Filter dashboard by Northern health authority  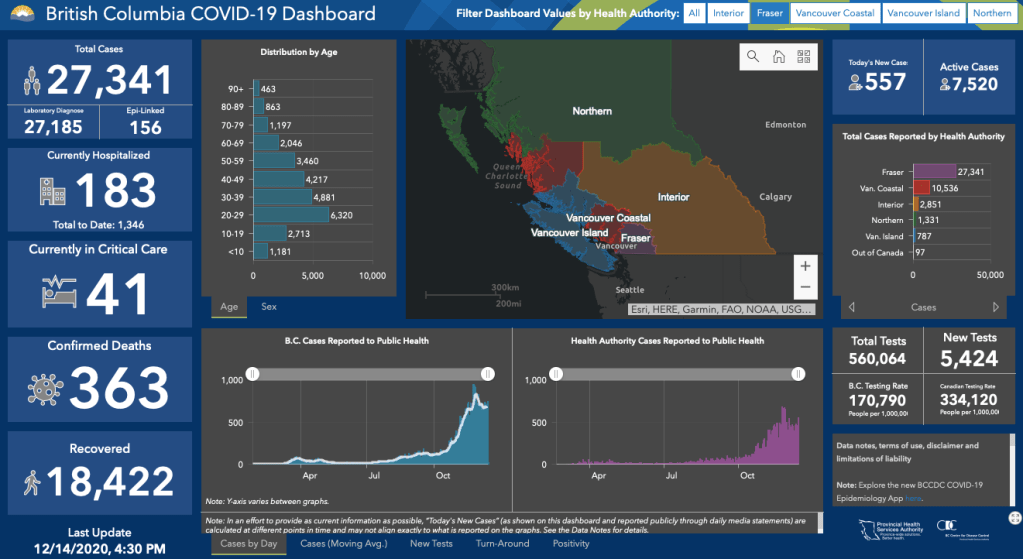click(x=992, y=13)
